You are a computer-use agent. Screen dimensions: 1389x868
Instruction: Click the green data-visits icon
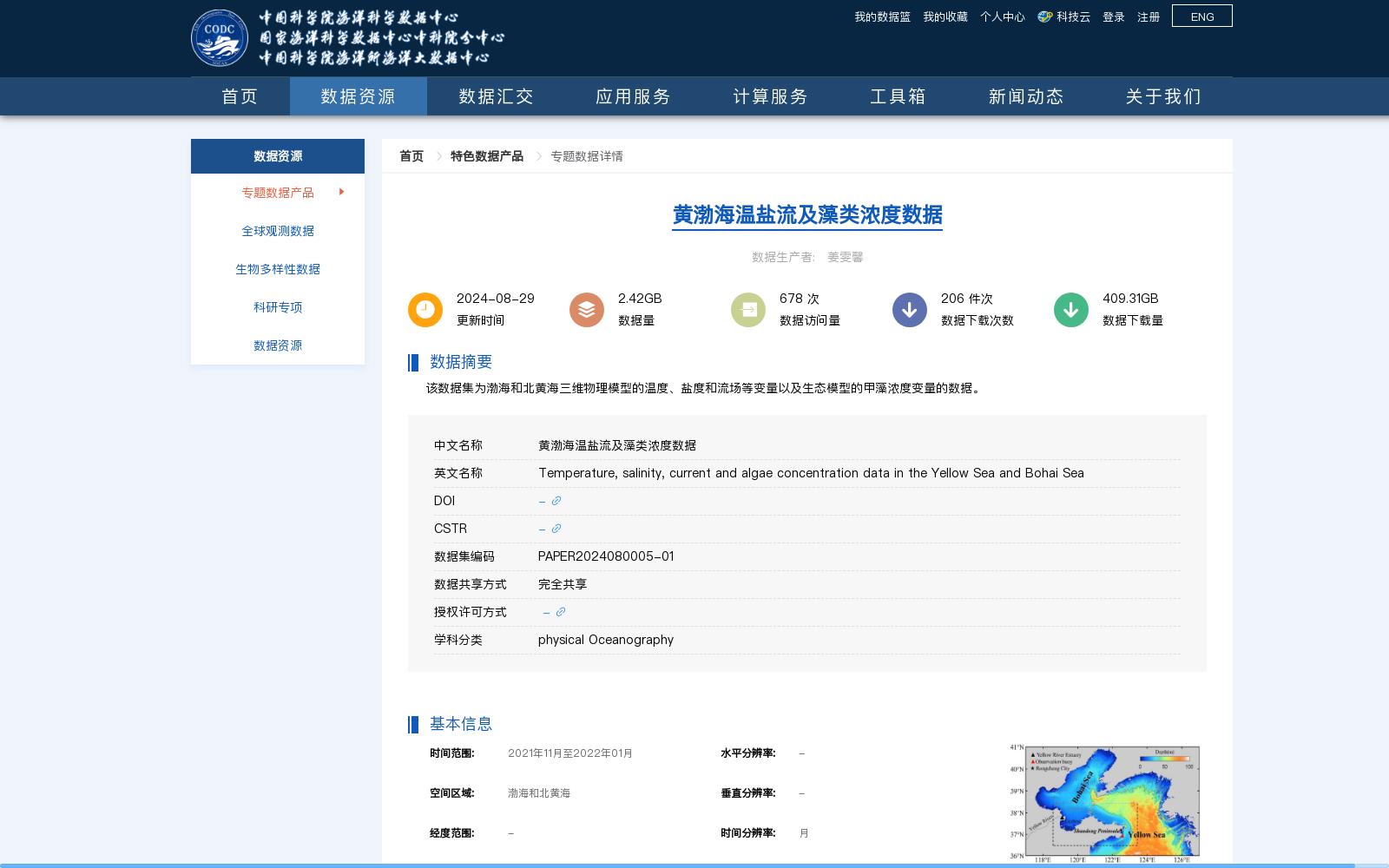click(748, 310)
